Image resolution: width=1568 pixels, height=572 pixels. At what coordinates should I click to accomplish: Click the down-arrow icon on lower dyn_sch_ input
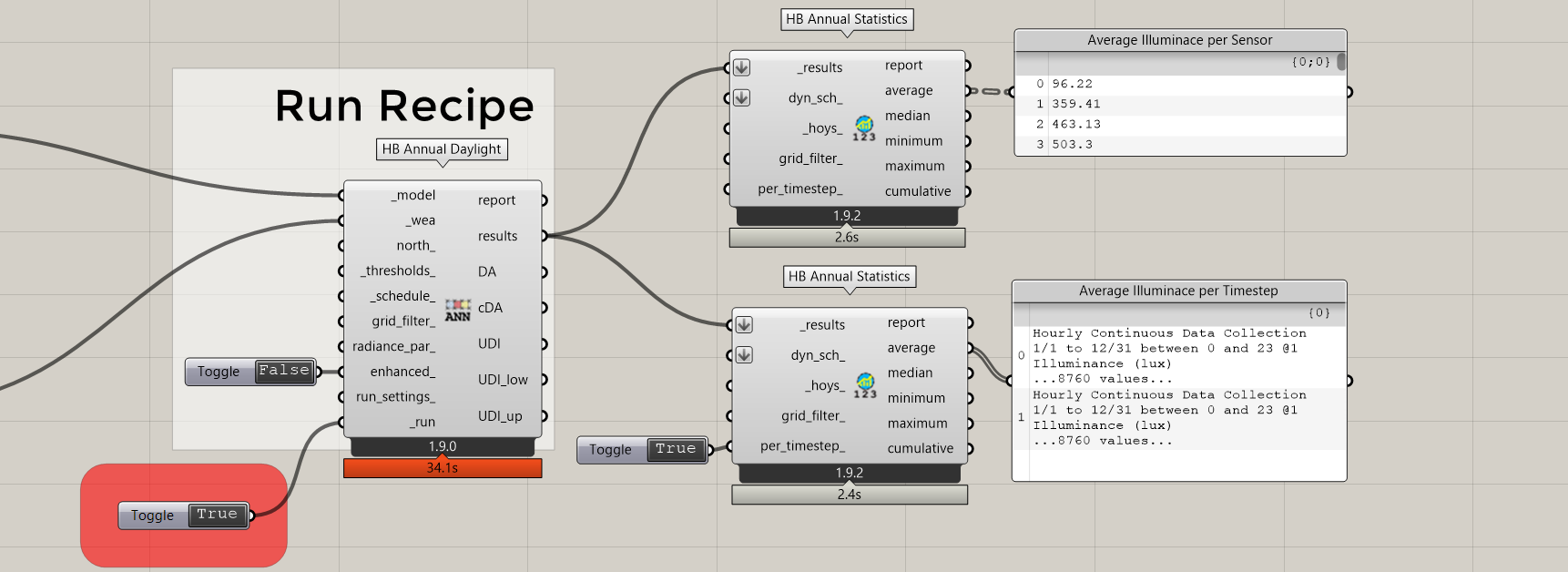pyautogui.click(x=744, y=354)
